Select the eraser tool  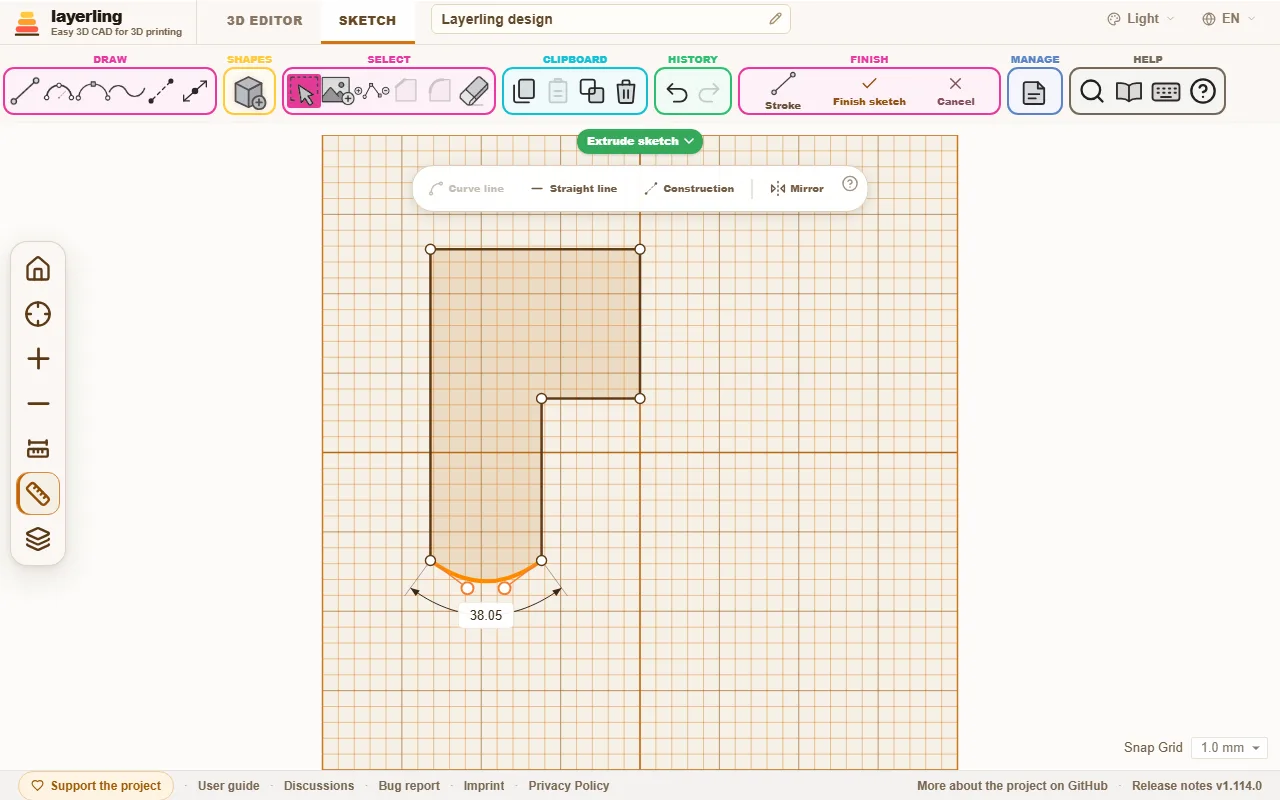(473, 92)
